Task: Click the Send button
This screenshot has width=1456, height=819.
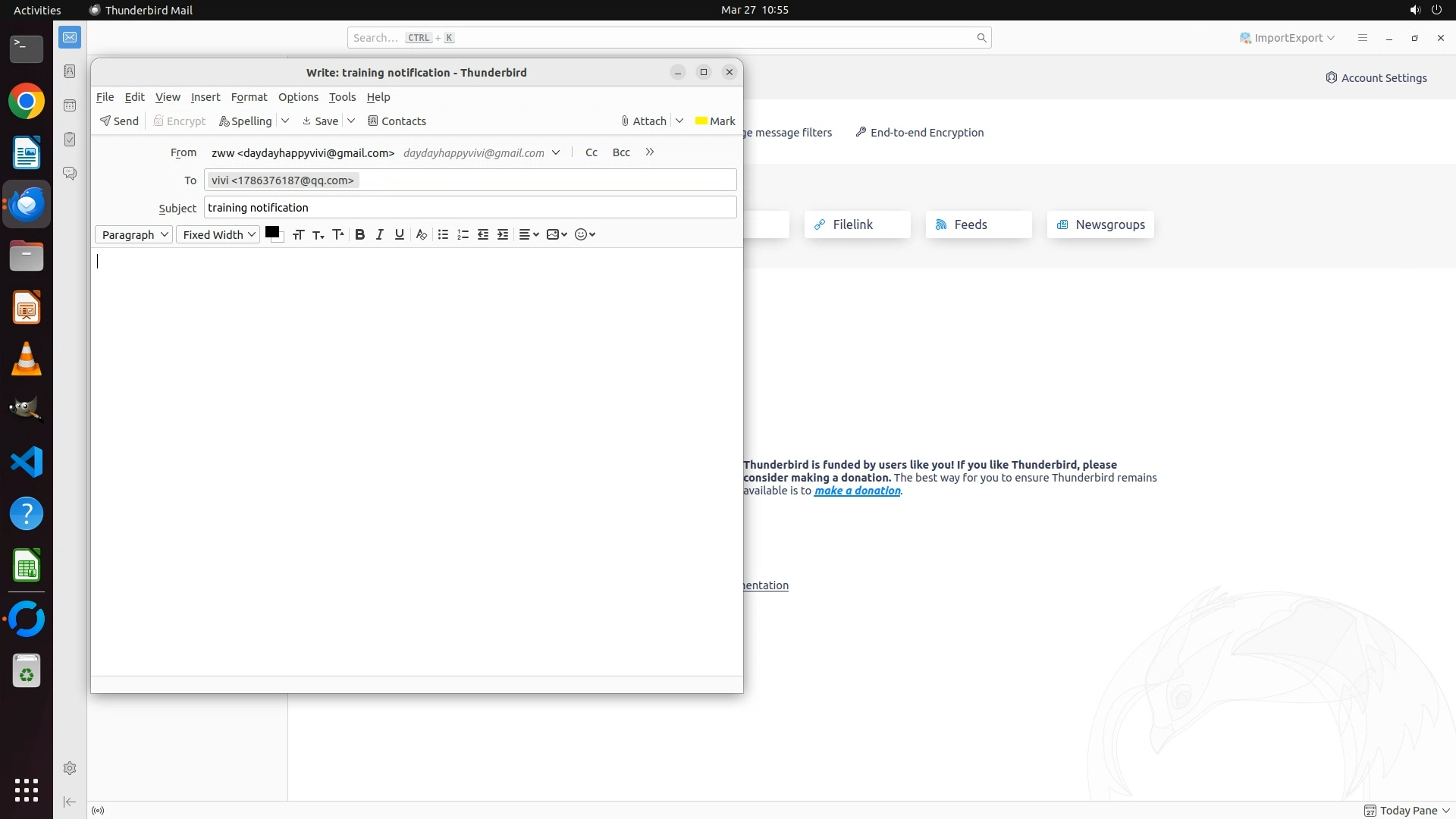Action: pos(119,121)
